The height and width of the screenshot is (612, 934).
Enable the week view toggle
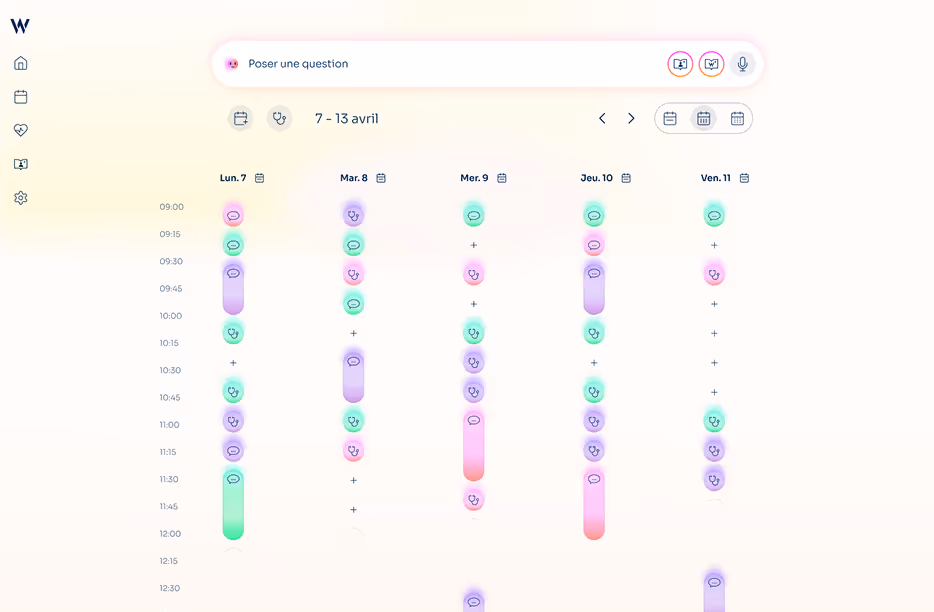(x=703, y=118)
